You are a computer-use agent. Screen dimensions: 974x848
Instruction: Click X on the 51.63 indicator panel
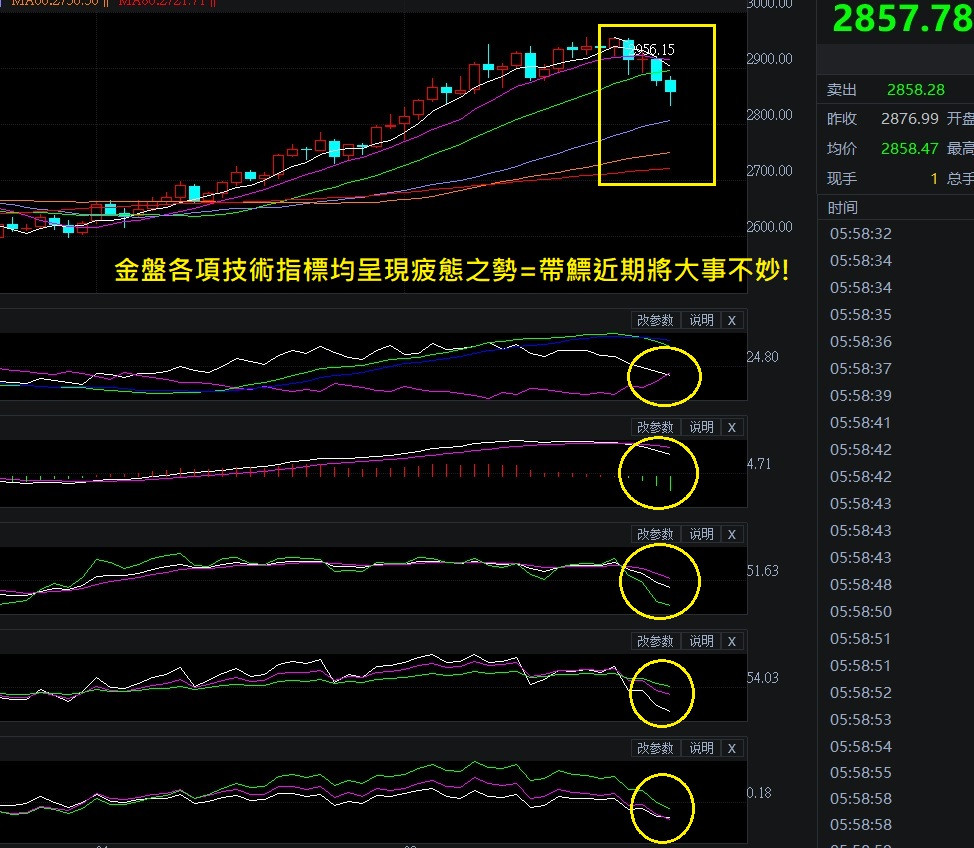732,534
